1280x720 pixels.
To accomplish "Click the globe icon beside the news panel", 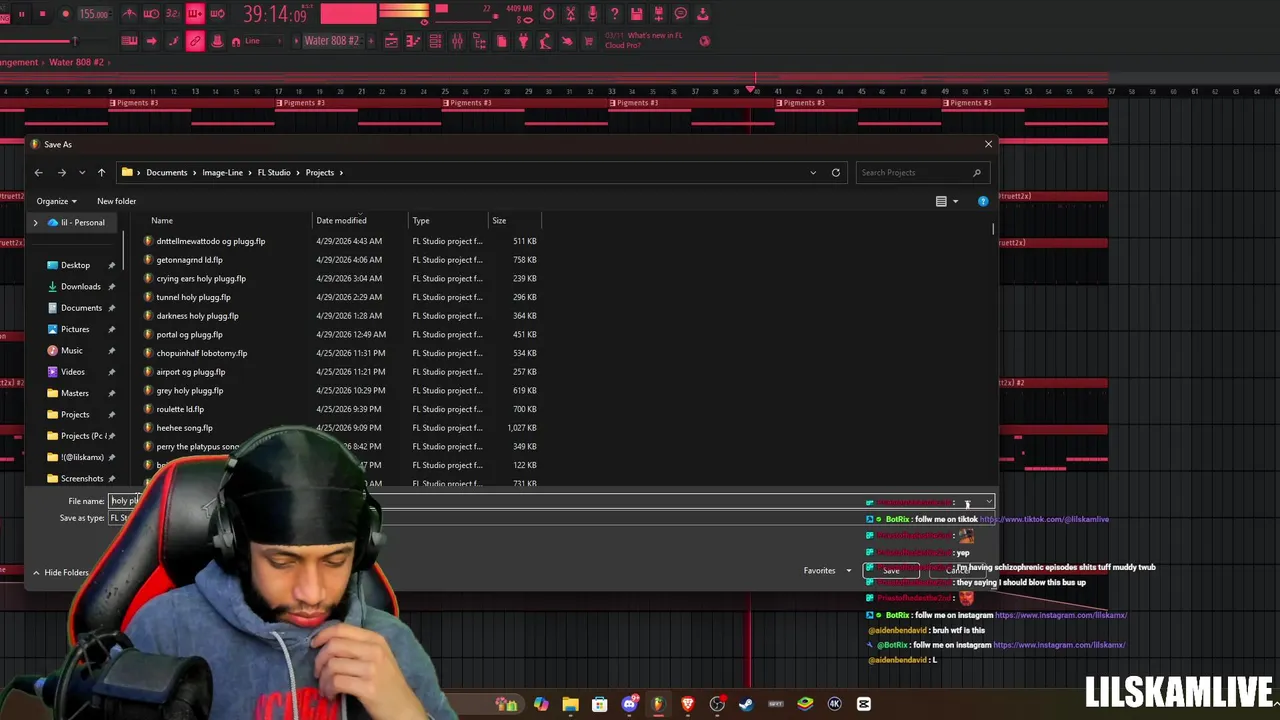I will point(705,41).
